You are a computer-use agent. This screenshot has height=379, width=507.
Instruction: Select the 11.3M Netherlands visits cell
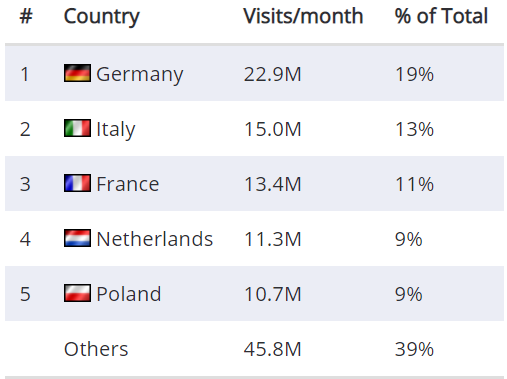pos(272,239)
